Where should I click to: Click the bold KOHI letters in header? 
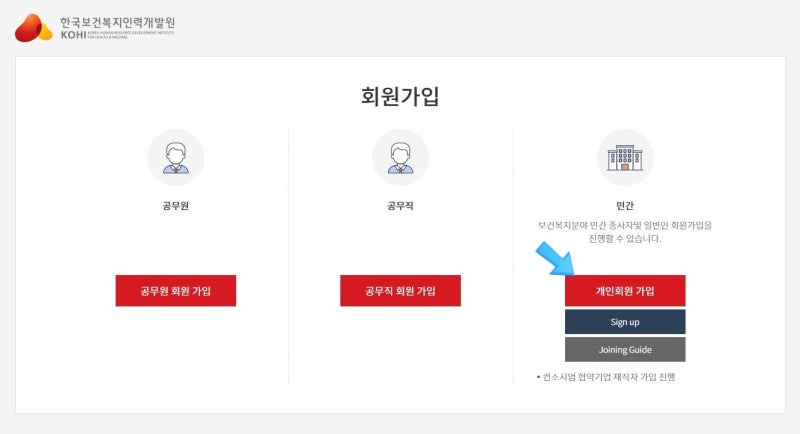(x=73, y=35)
